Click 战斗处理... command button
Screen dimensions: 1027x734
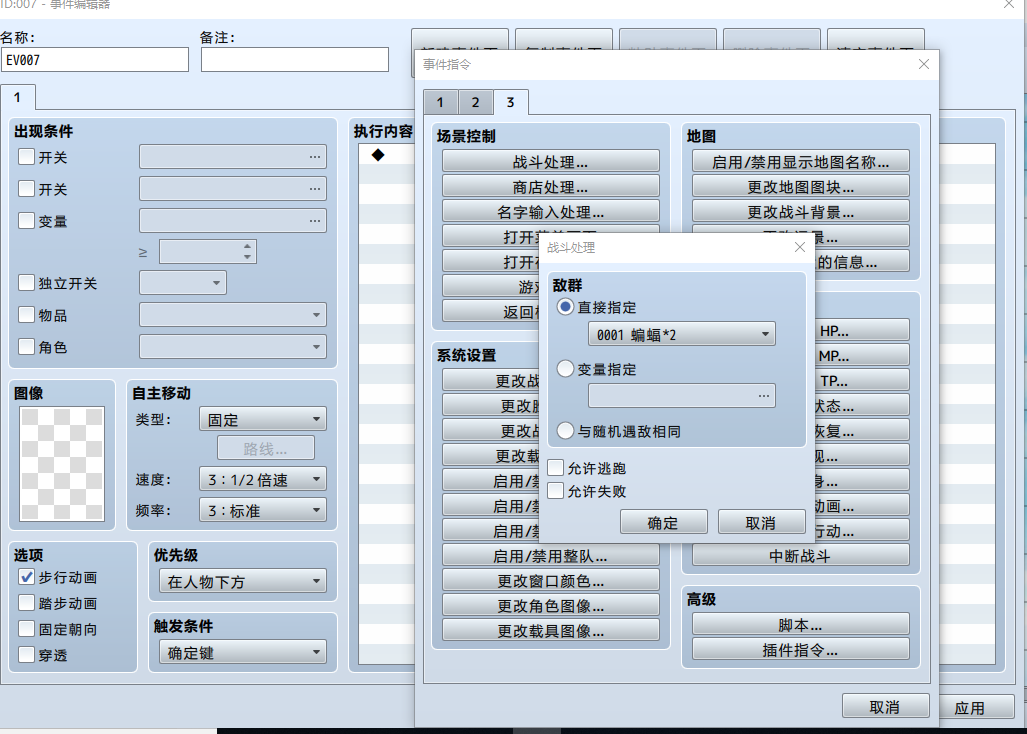click(550, 162)
